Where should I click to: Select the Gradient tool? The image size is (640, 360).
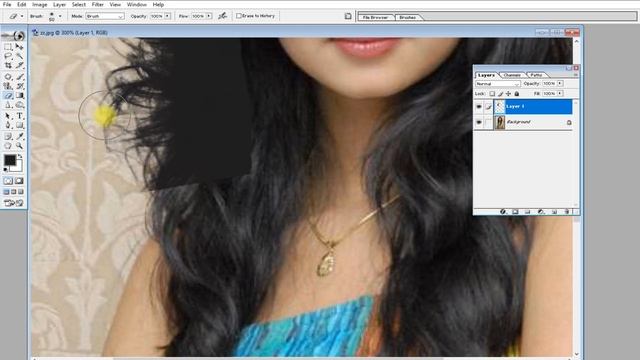(20, 96)
